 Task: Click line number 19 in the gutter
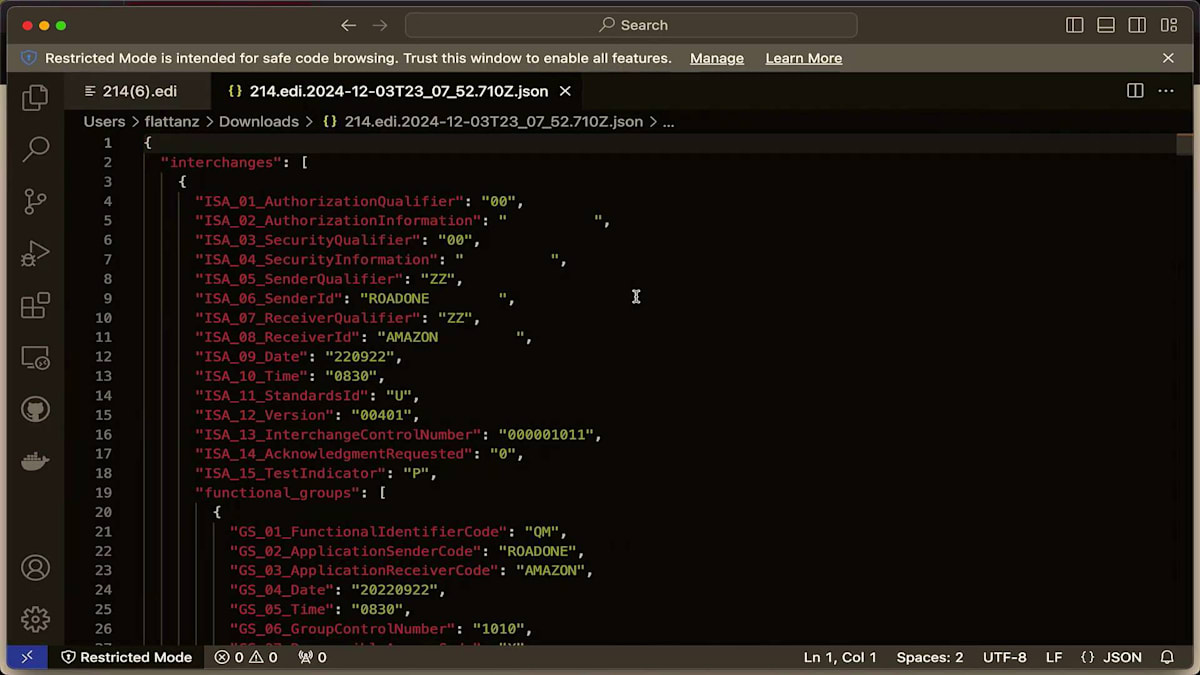pyautogui.click(x=103, y=493)
